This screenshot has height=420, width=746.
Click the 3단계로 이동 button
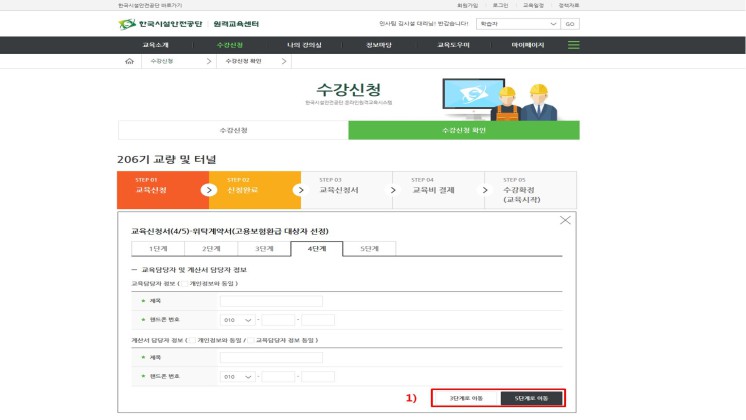pos(466,397)
